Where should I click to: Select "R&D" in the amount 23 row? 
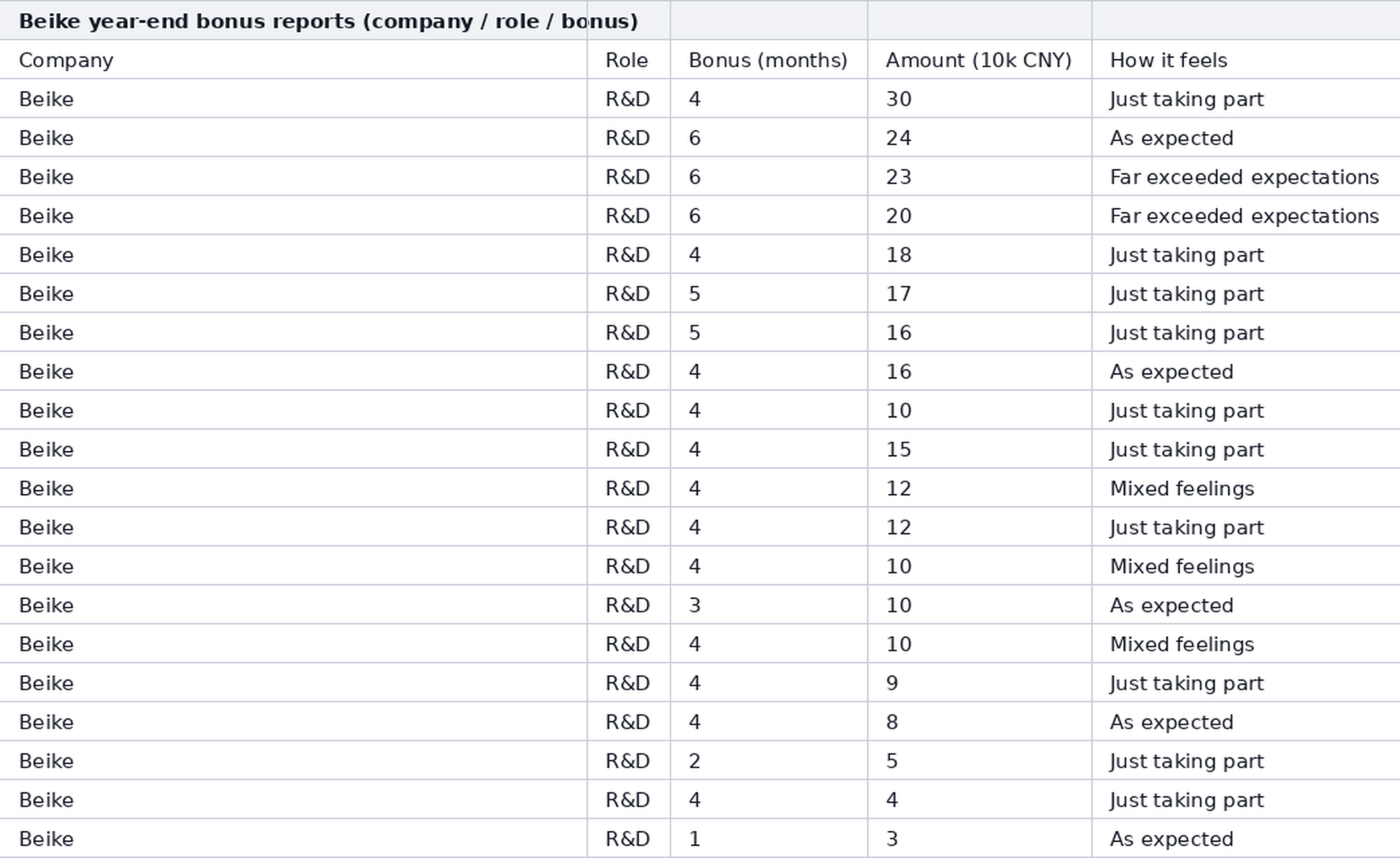point(628,177)
